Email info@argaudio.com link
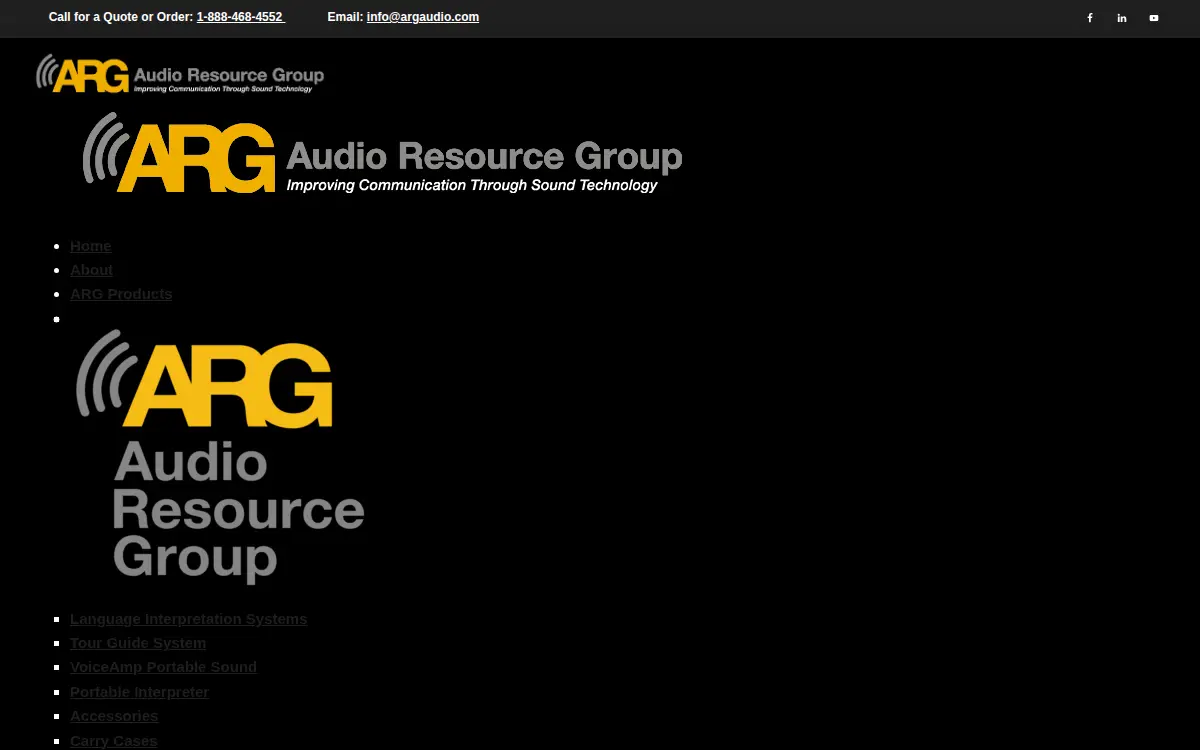 423,17
